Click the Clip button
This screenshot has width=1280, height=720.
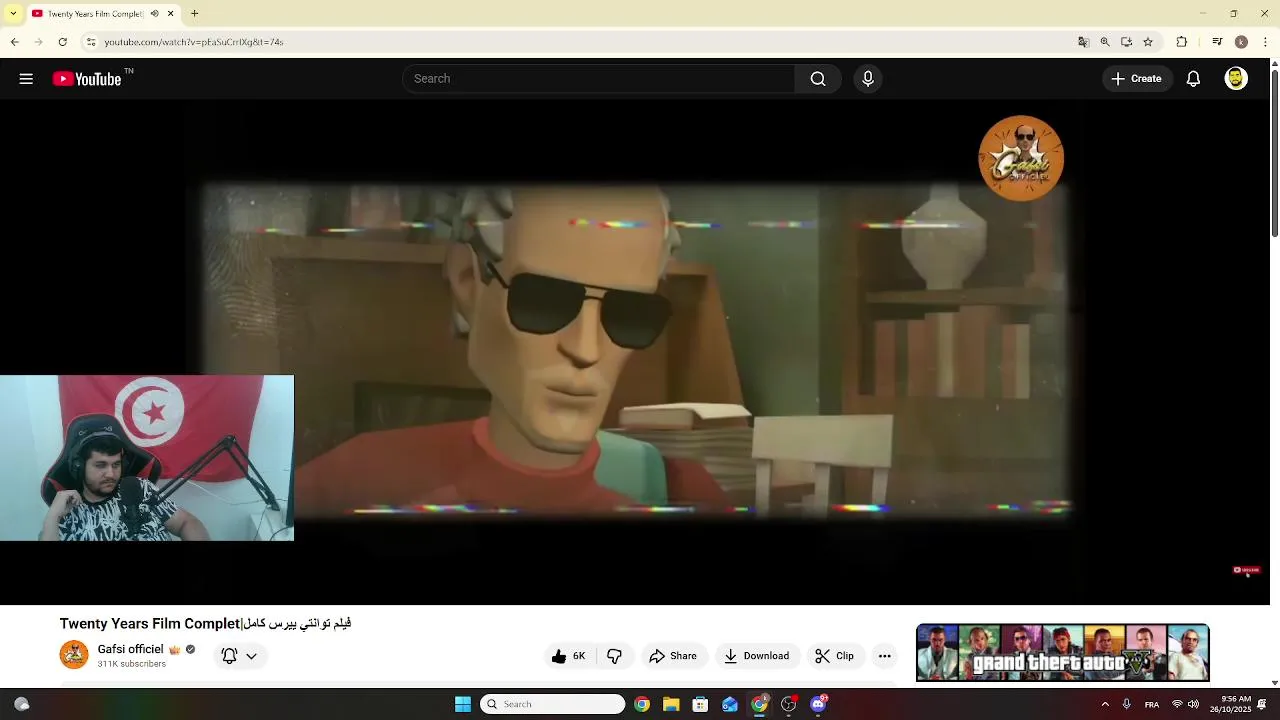tap(834, 656)
